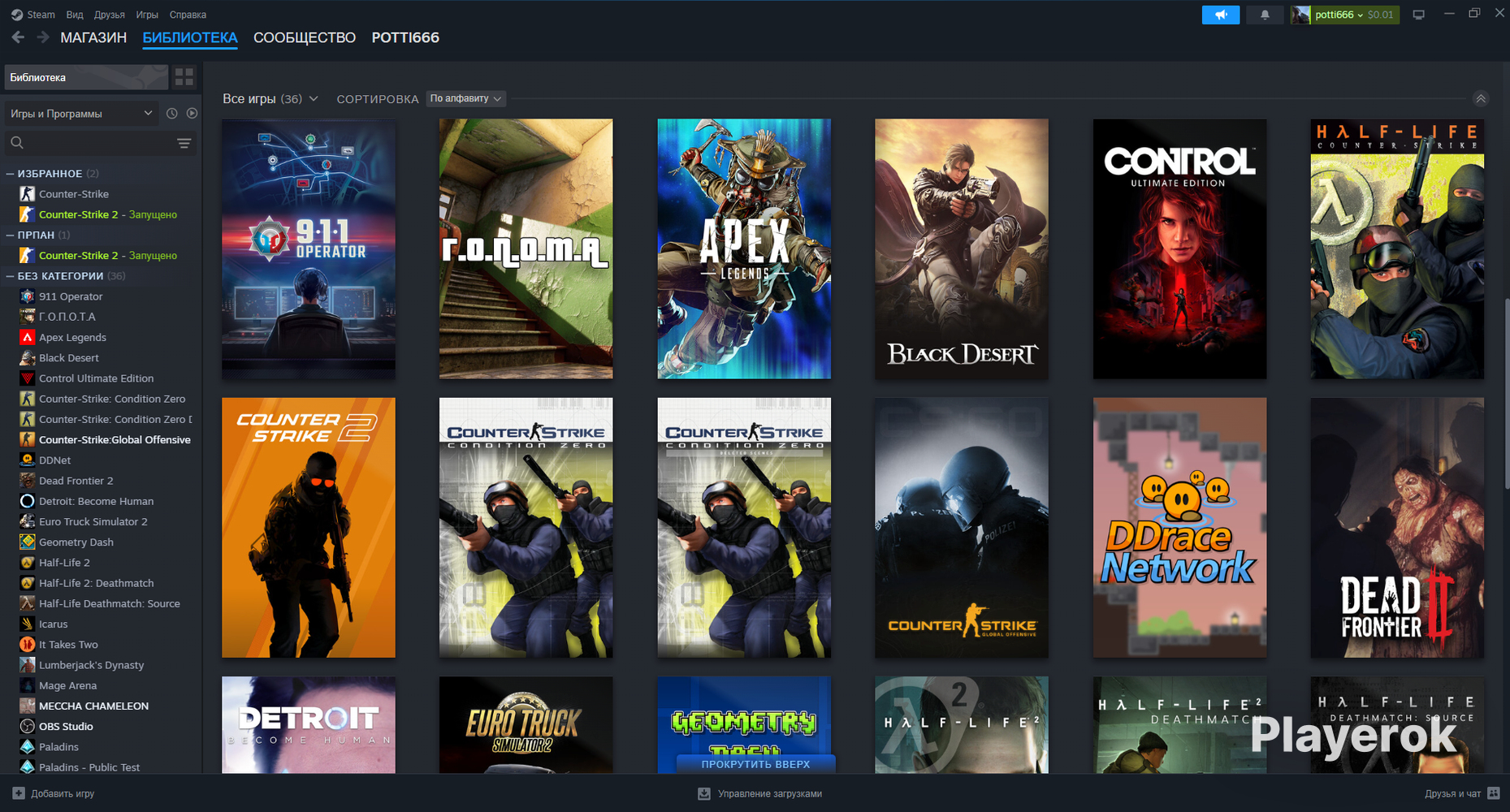Open the По алфавиту sorting dropdown
Viewport: 1510px width, 812px height.
465,98
